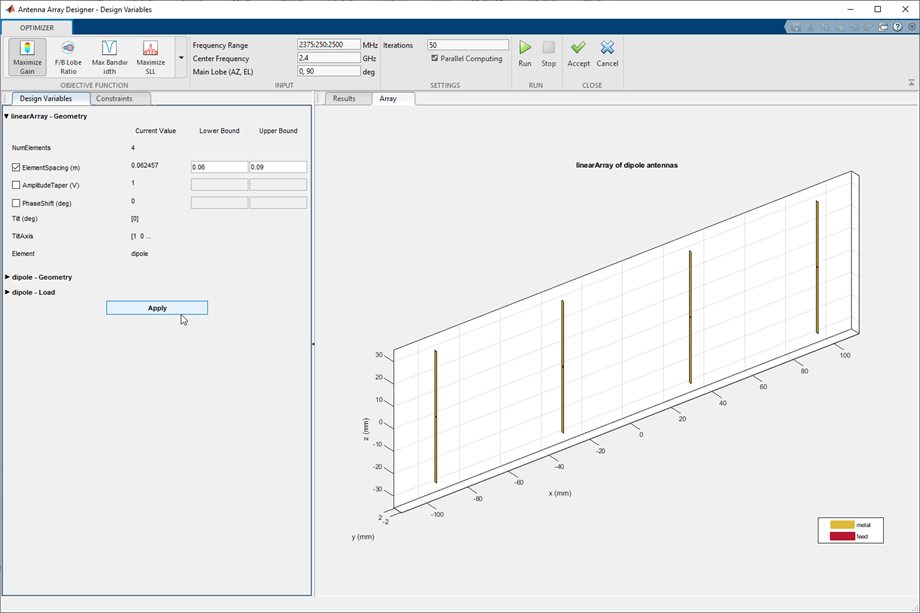Enable the AmplitudeTaper checkbox

(x=16, y=185)
